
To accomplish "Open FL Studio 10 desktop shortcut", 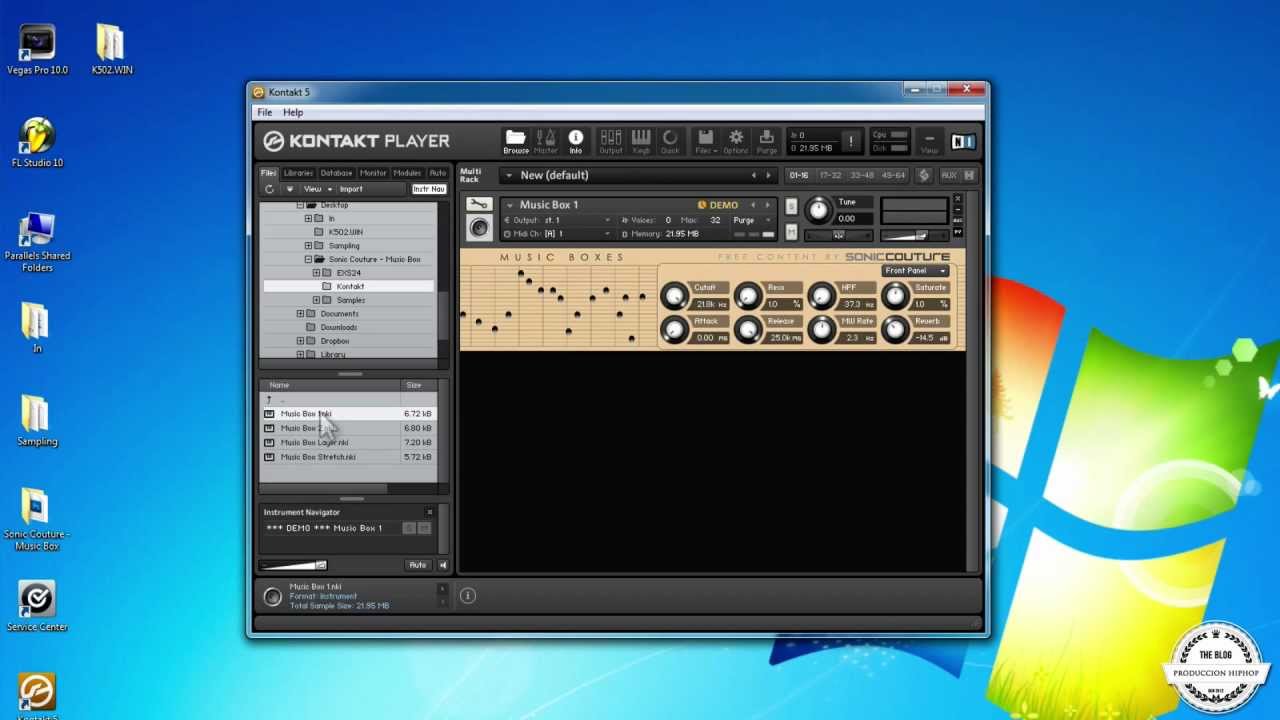I will click(x=37, y=143).
